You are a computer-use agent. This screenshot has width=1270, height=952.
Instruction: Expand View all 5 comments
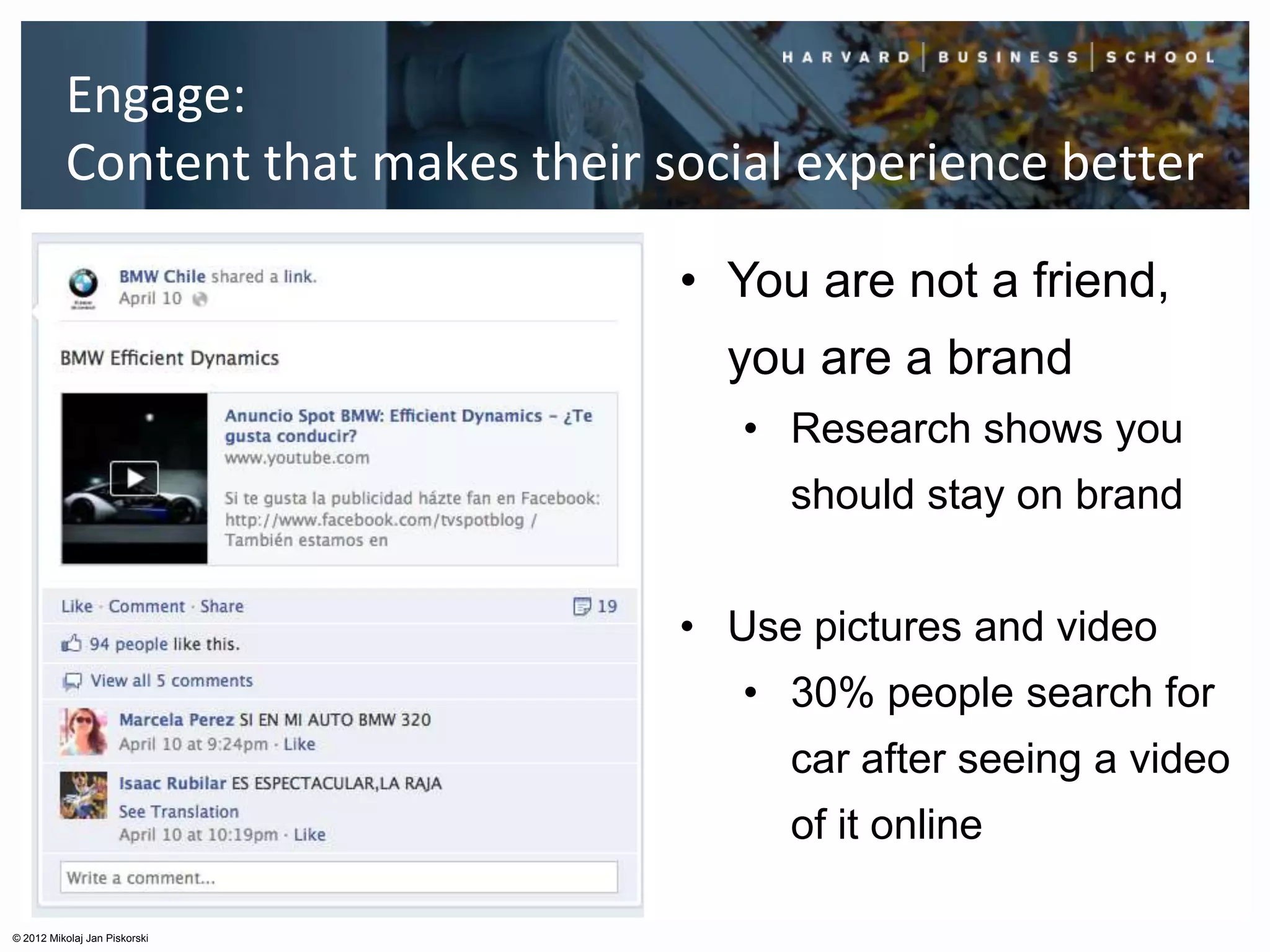tap(172, 681)
